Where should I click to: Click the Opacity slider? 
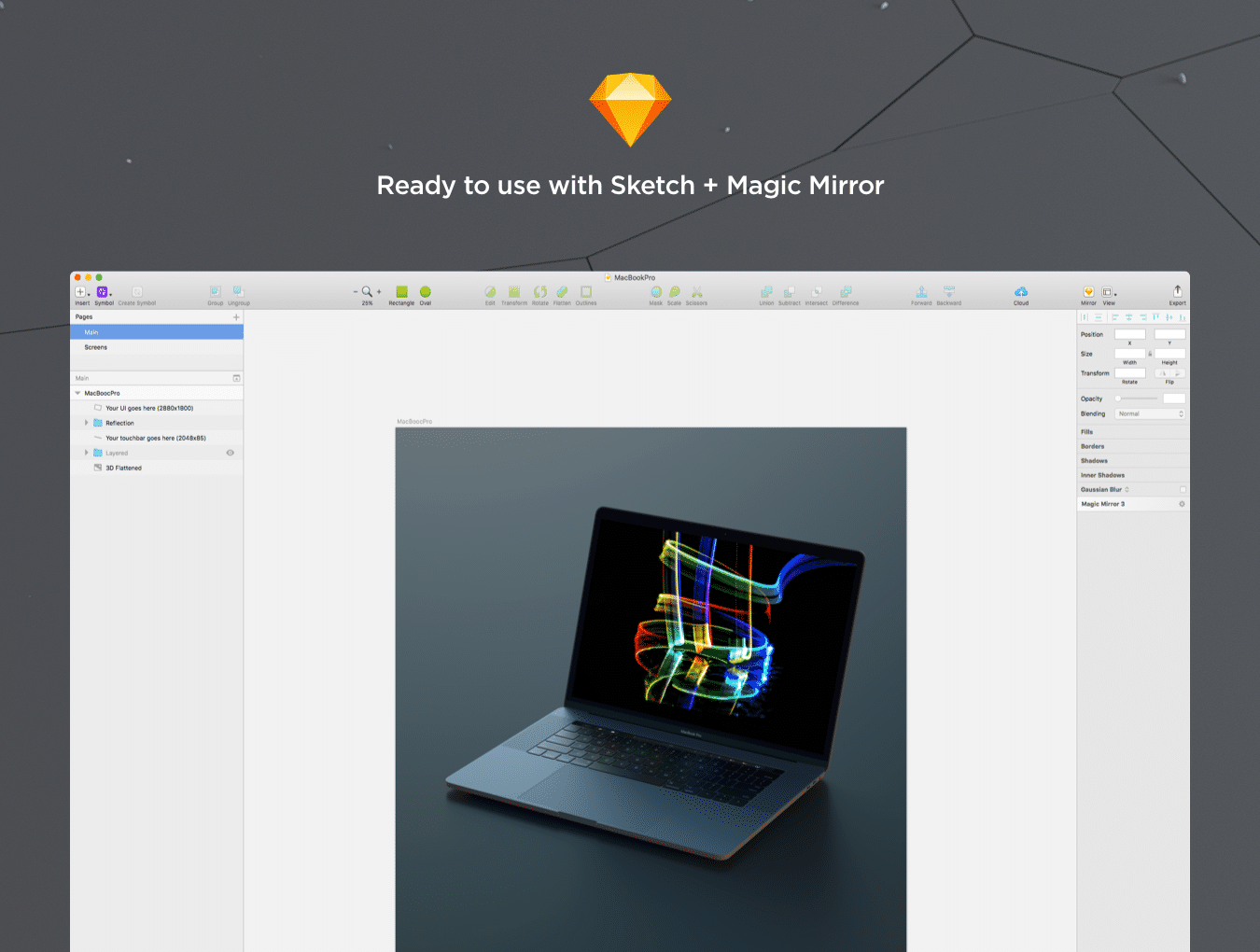pyautogui.click(x=1137, y=399)
